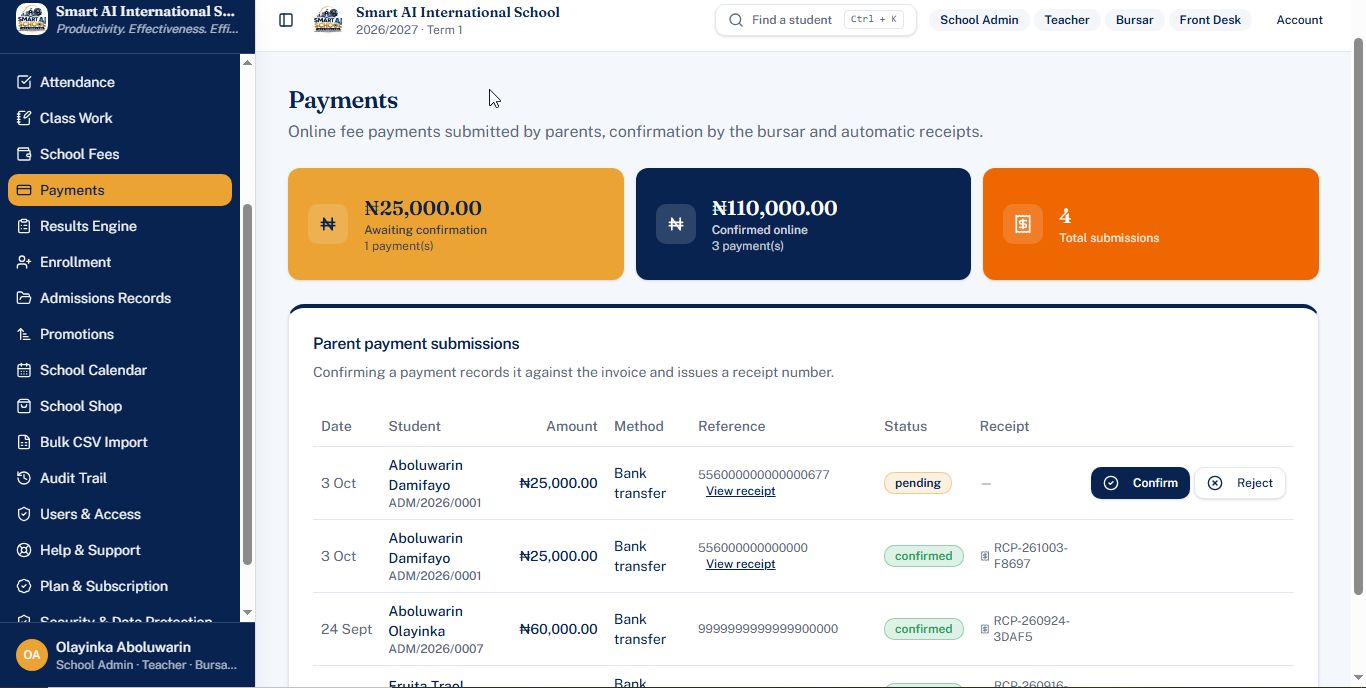Click the Admissions Records folder icon
The height and width of the screenshot is (688, 1366).
click(x=24, y=298)
